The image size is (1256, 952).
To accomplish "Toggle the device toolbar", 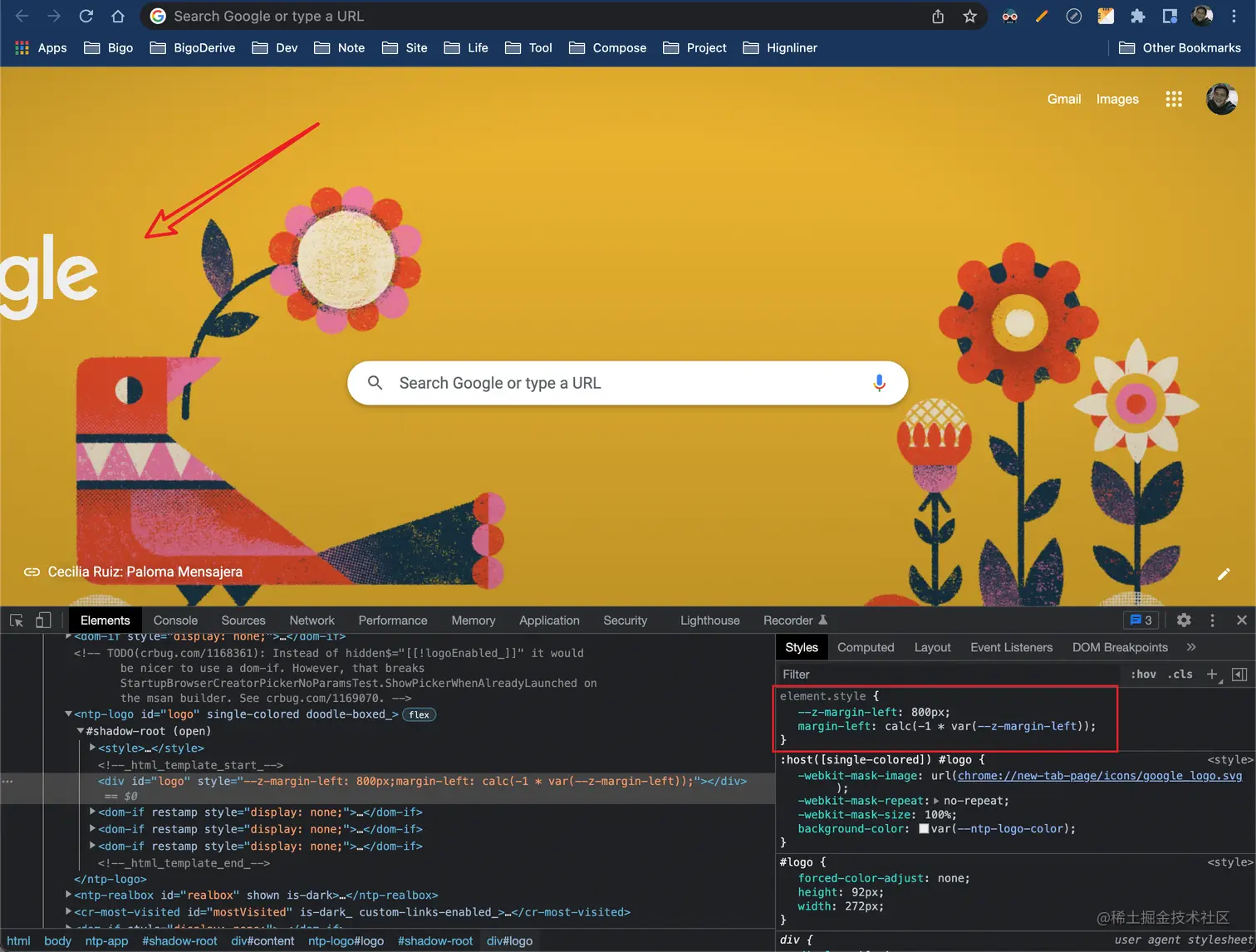I will 43,621.
